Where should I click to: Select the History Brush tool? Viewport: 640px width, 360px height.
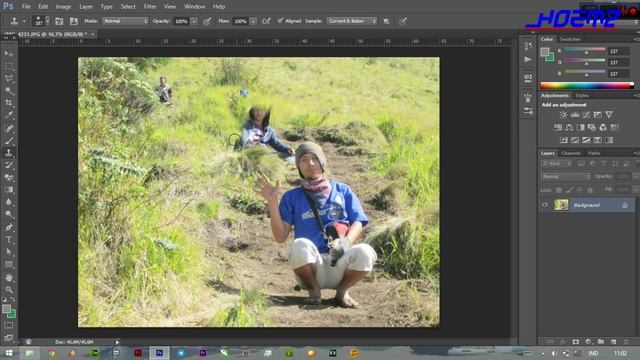(9, 165)
